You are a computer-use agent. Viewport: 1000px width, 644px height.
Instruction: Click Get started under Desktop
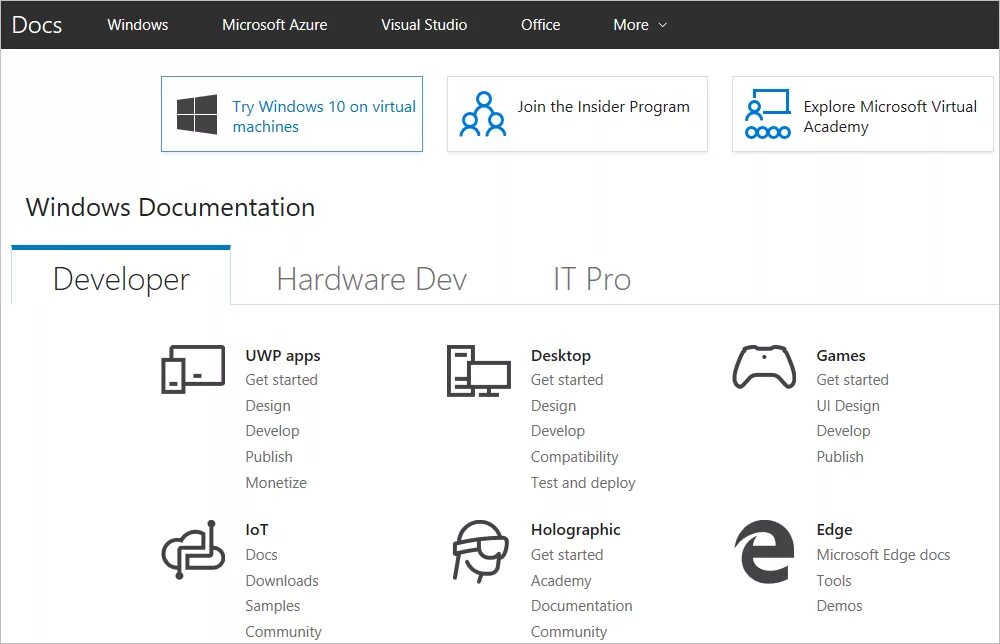[567, 380]
